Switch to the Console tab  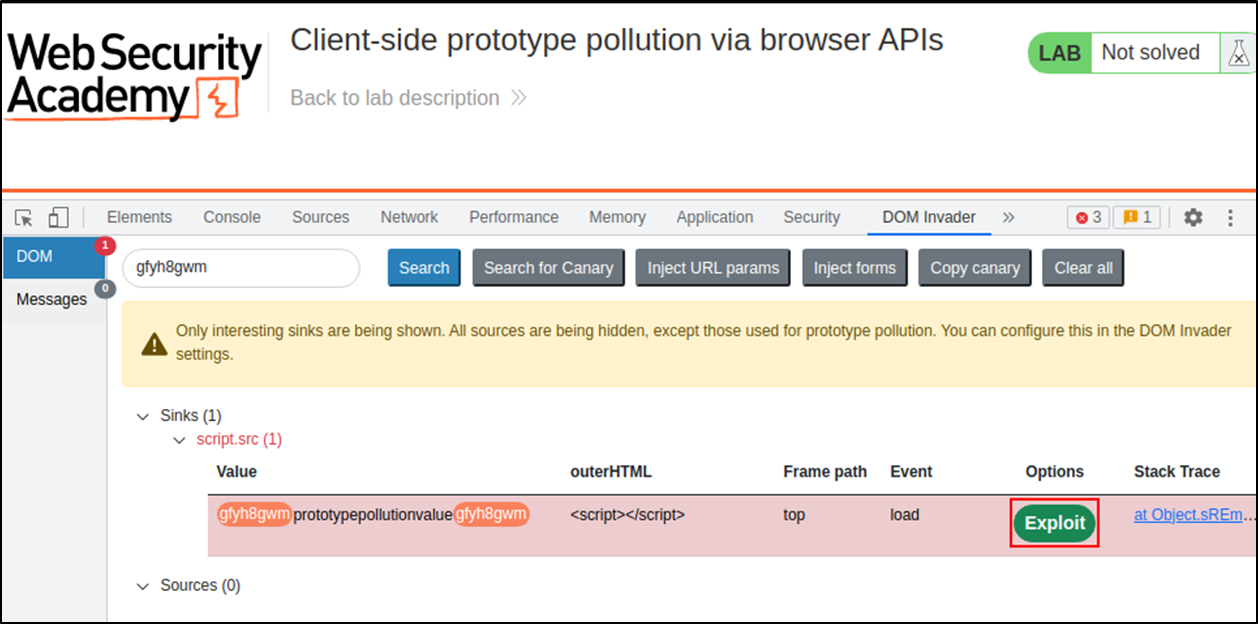point(232,217)
